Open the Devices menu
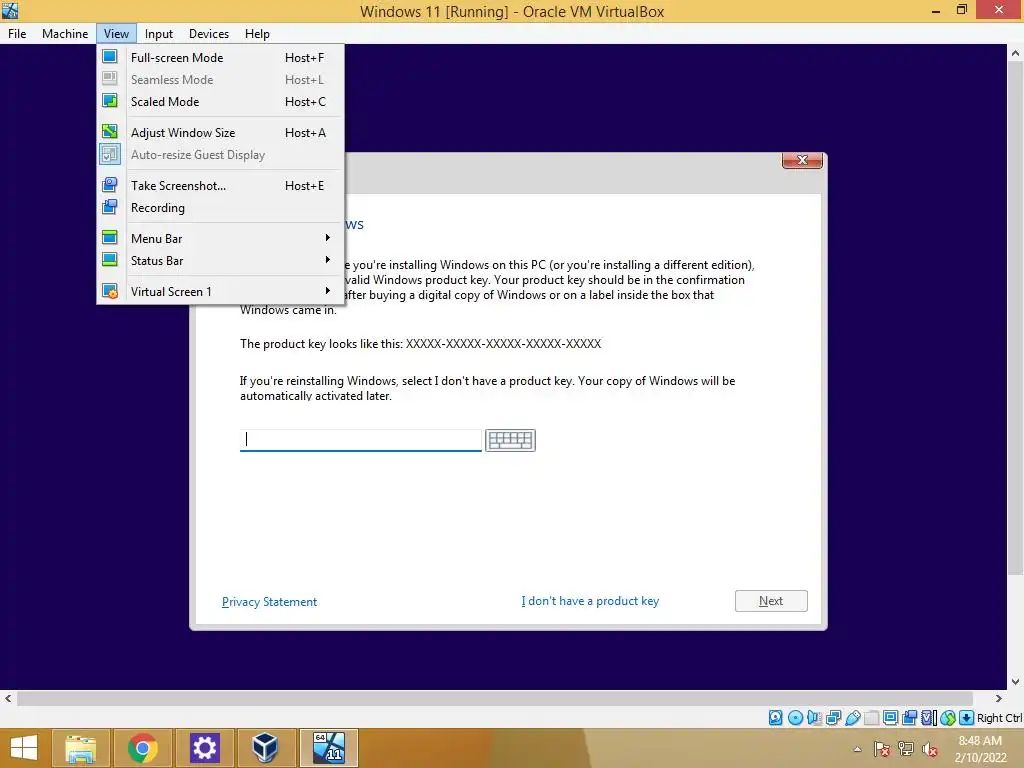1024x768 pixels. [209, 33]
